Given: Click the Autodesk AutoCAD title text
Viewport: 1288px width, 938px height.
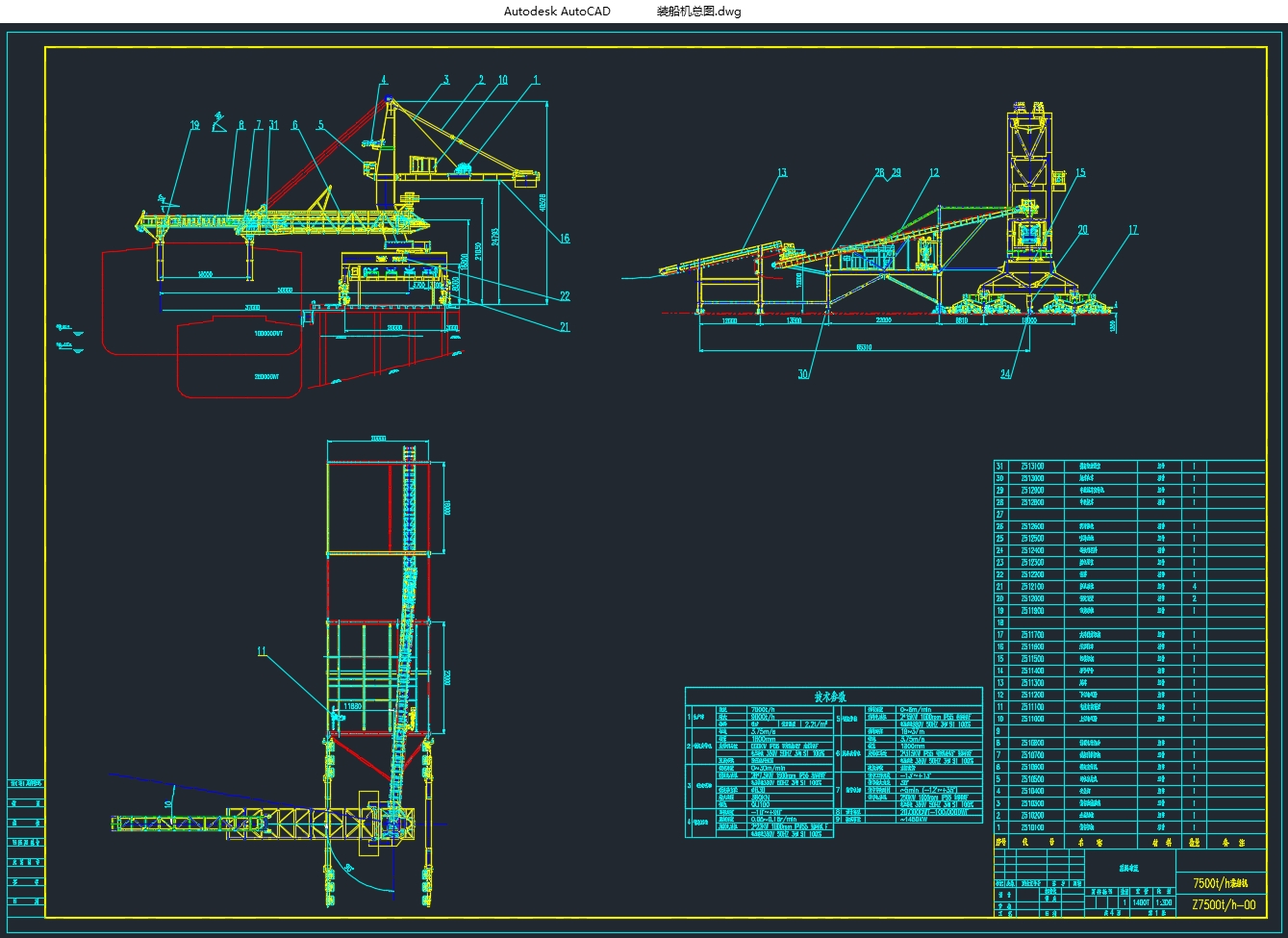Looking at the screenshot, I should click(x=557, y=12).
